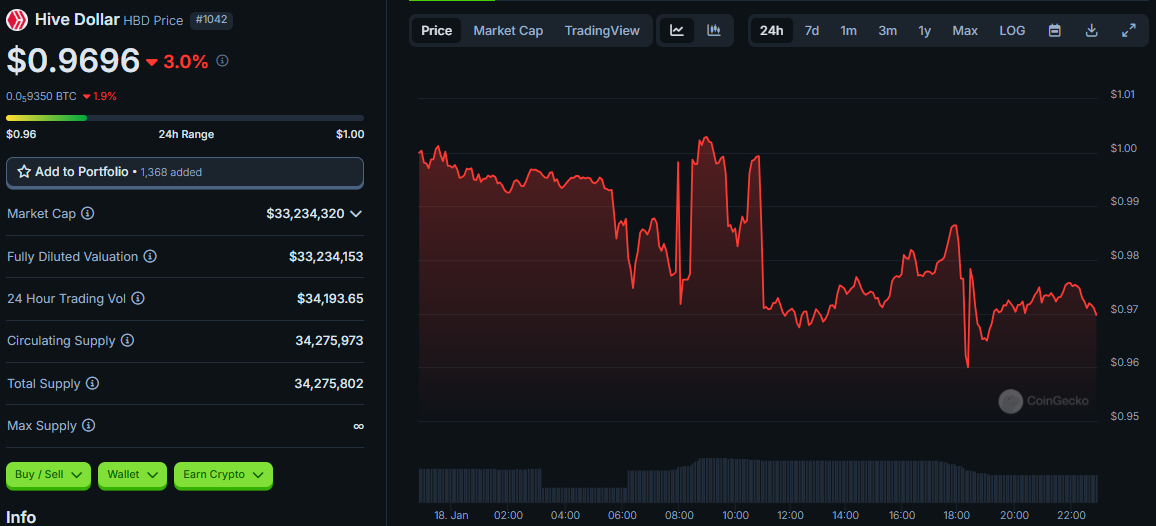Select the 1m time range
The height and width of the screenshot is (526, 1156).
coord(849,31)
